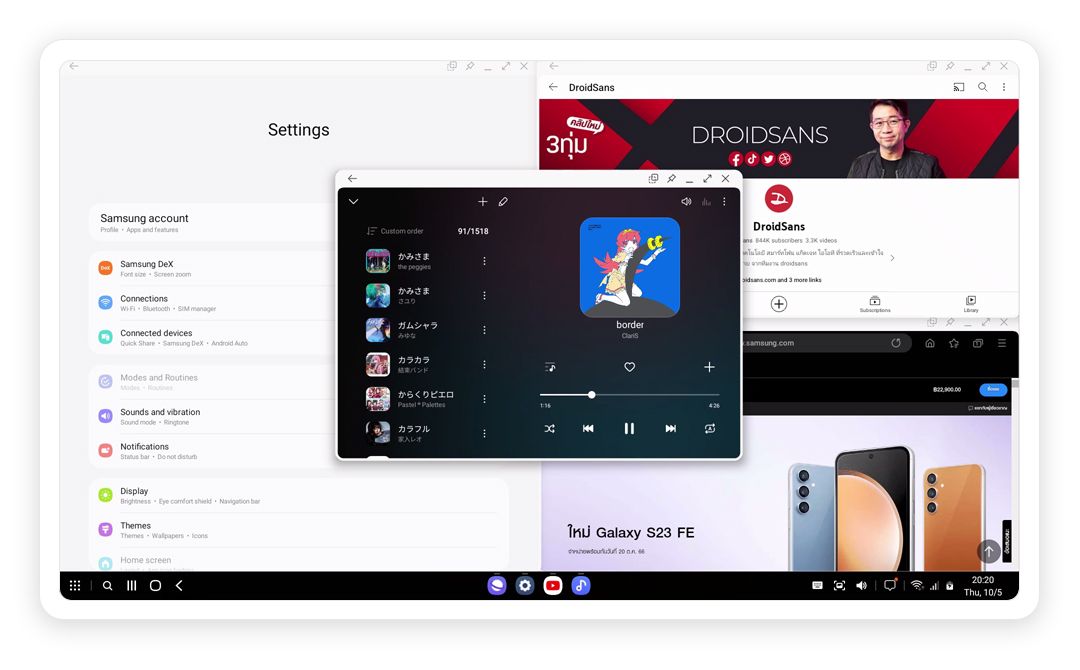Open the Subscriptions tab on the DroidSans page

click(875, 305)
